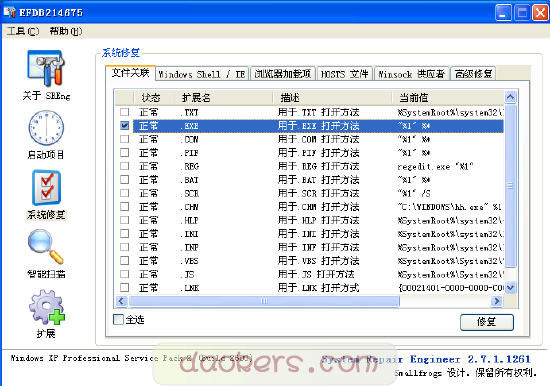This screenshot has height=386, width=550.
Task: Click the vertical scrollbar thumb
Action: point(510,186)
